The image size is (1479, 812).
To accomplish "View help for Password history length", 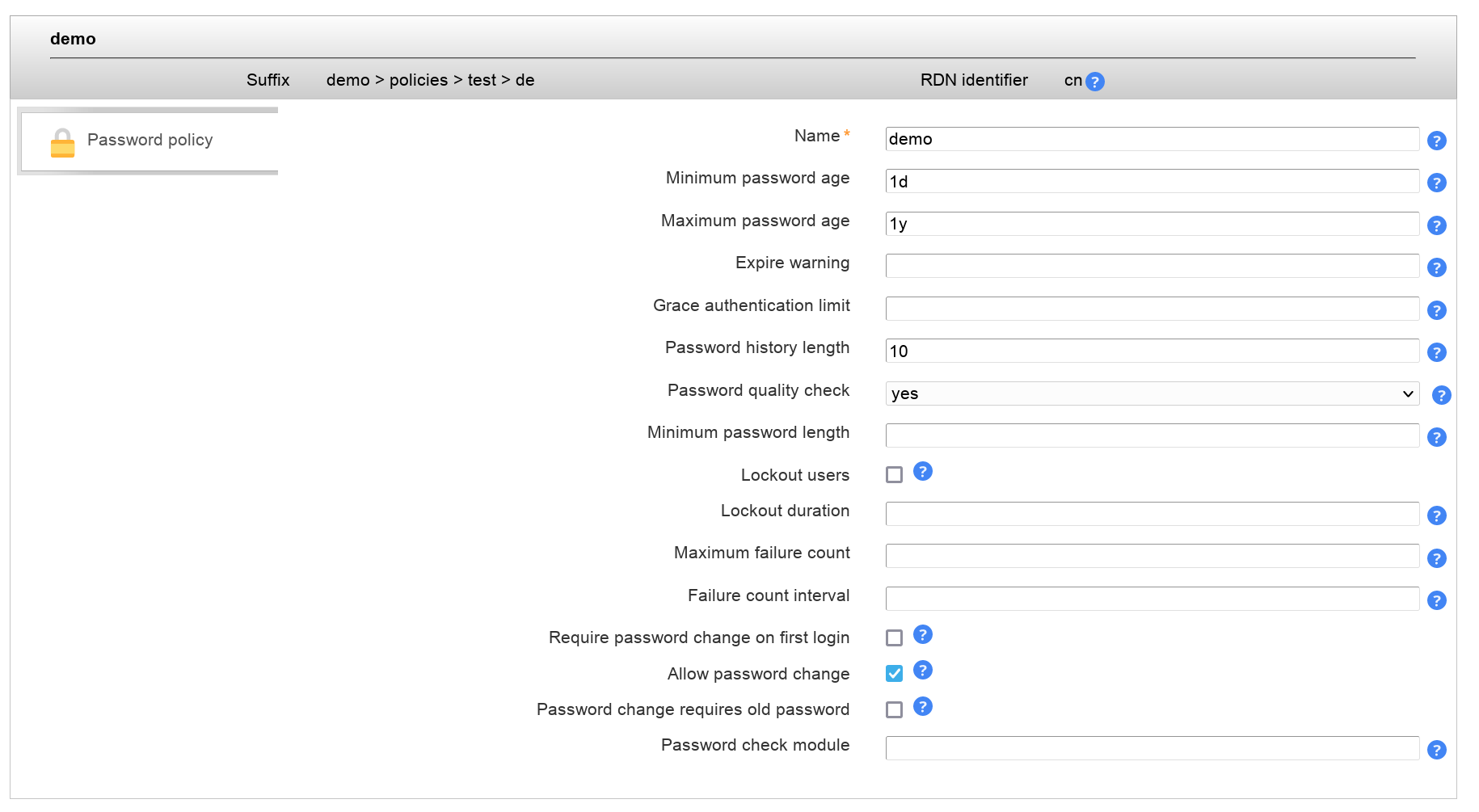I will (1436, 352).
